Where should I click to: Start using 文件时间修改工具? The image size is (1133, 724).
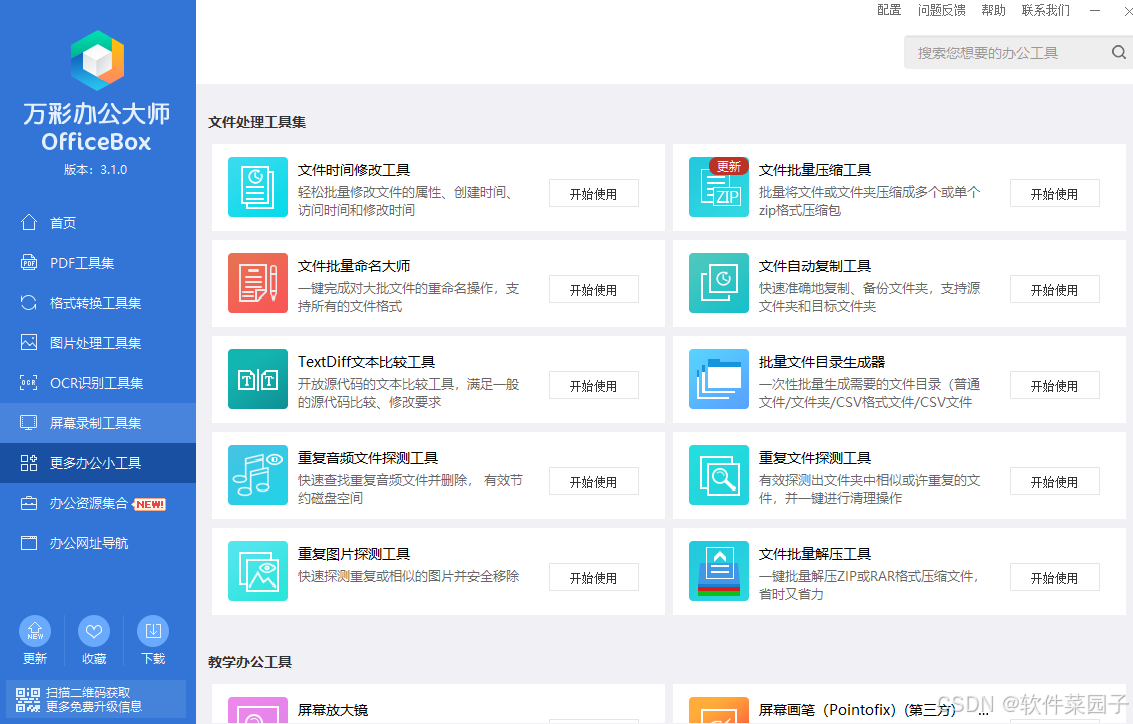point(593,194)
